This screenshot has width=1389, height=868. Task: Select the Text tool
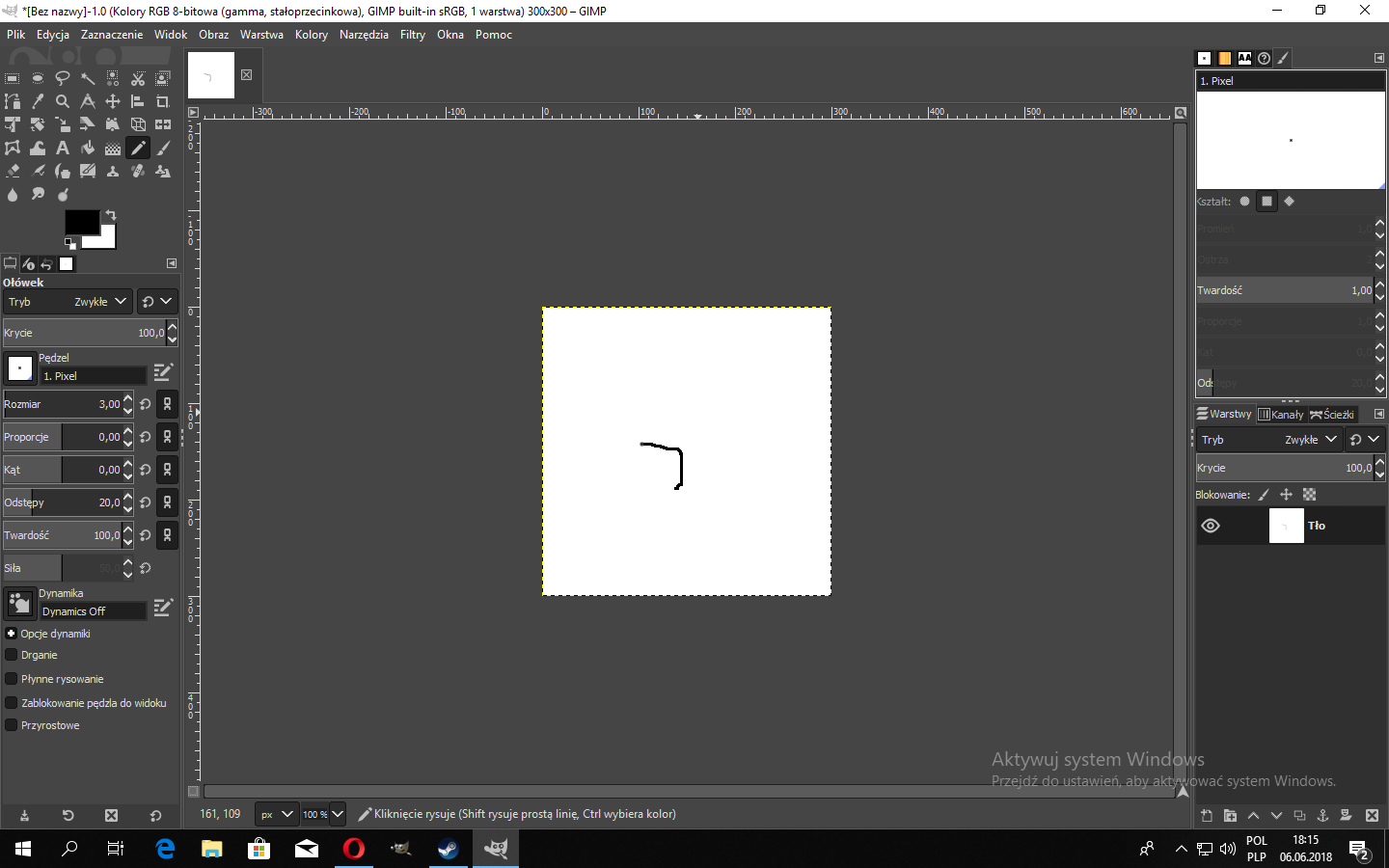[63, 148]
